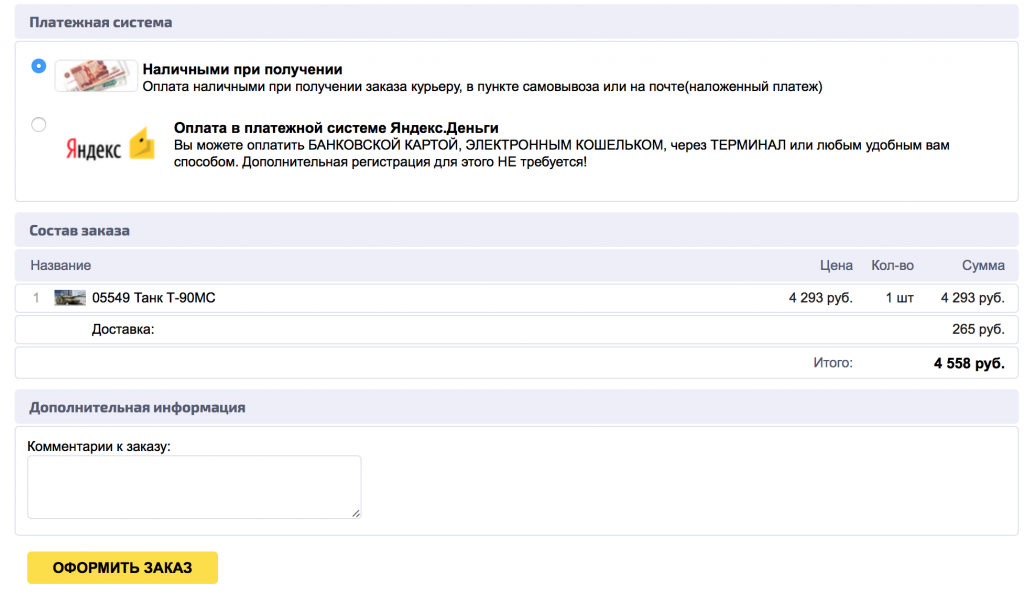Click the Сумма column header
This screenshot has width=1024, height=608.
tap(983, 265)
